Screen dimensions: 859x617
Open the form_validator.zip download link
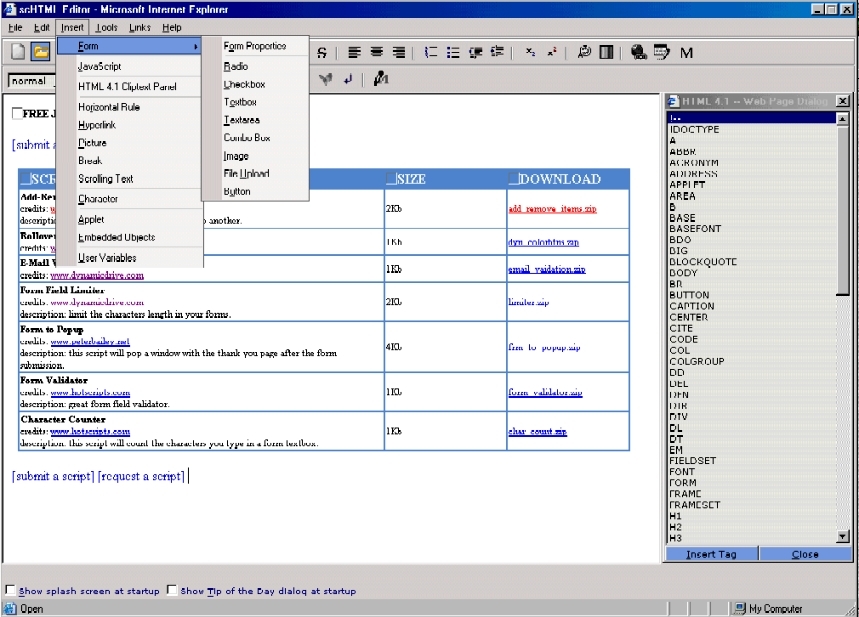pyautogui.click(x=545, y=392)
